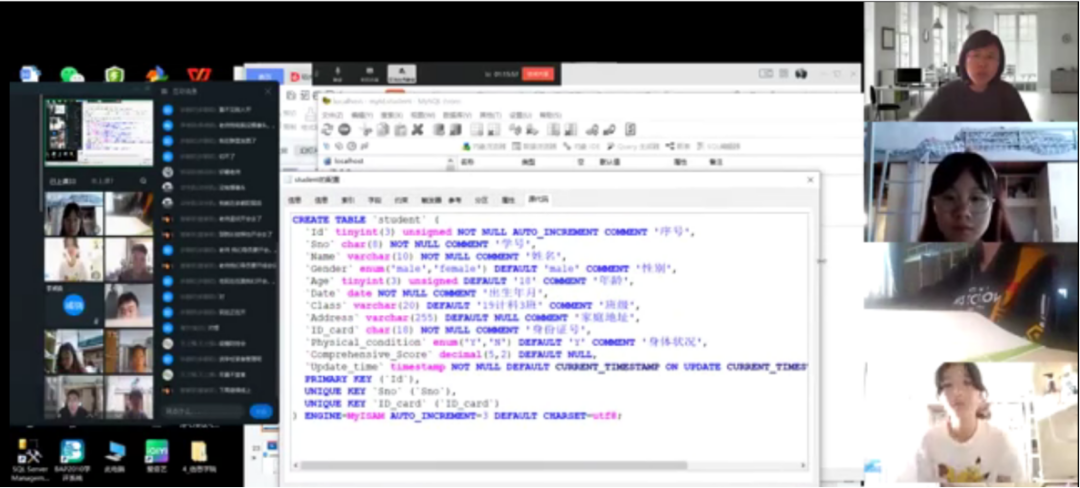Open the 数据浏览器 view

tap(534, 147)
